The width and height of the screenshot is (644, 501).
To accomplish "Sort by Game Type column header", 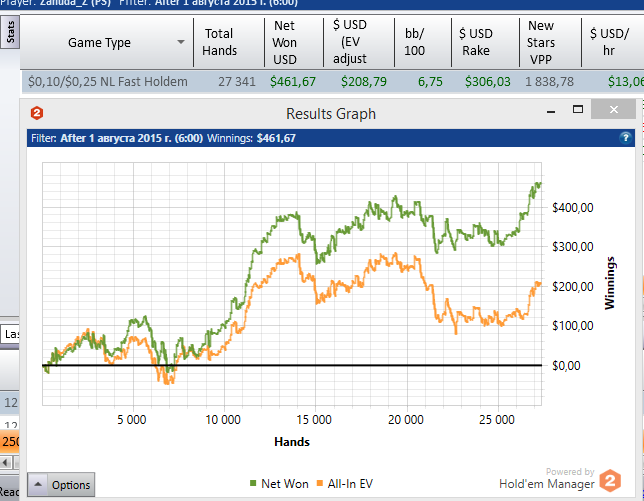I will point(99,42).
